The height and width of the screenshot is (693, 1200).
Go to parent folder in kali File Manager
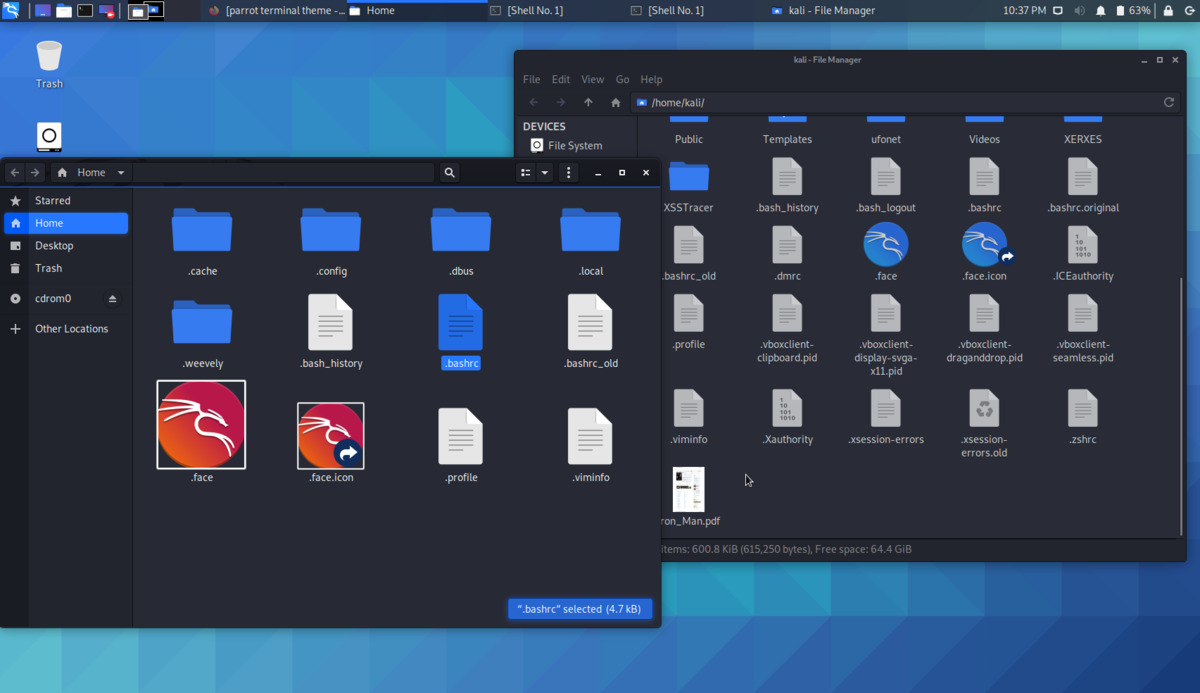coord(588,103)
